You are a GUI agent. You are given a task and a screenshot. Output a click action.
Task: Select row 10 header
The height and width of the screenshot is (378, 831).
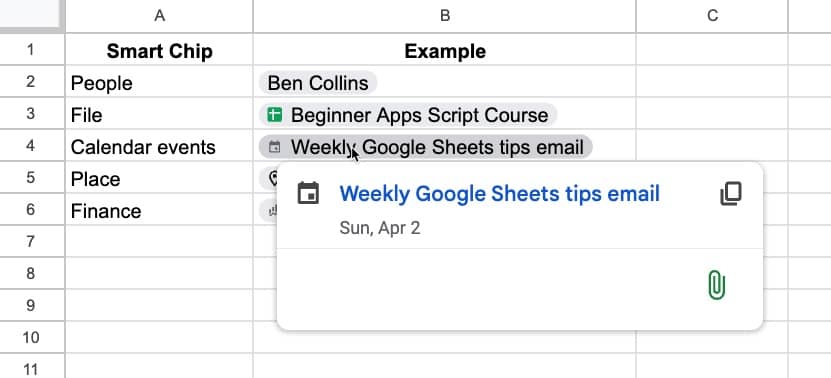click(32, 337)
